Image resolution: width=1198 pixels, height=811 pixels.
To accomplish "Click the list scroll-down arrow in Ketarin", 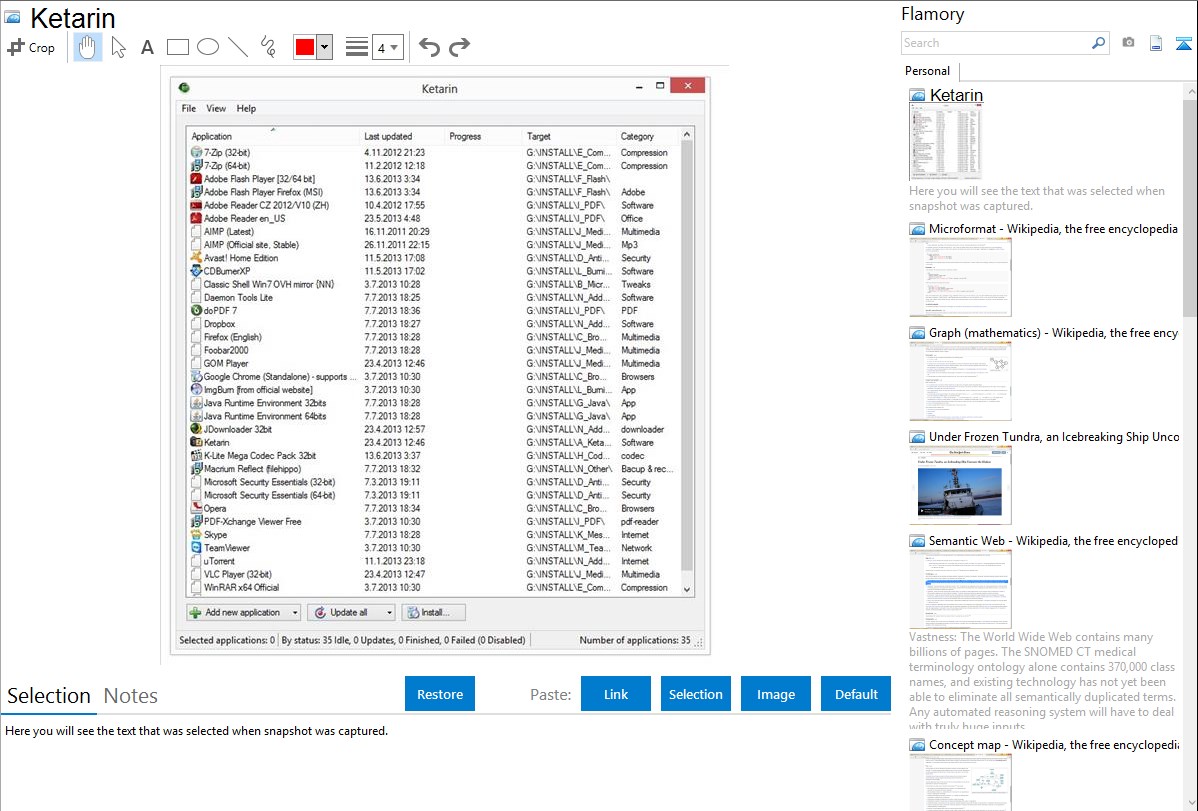I will pos(686,589).
